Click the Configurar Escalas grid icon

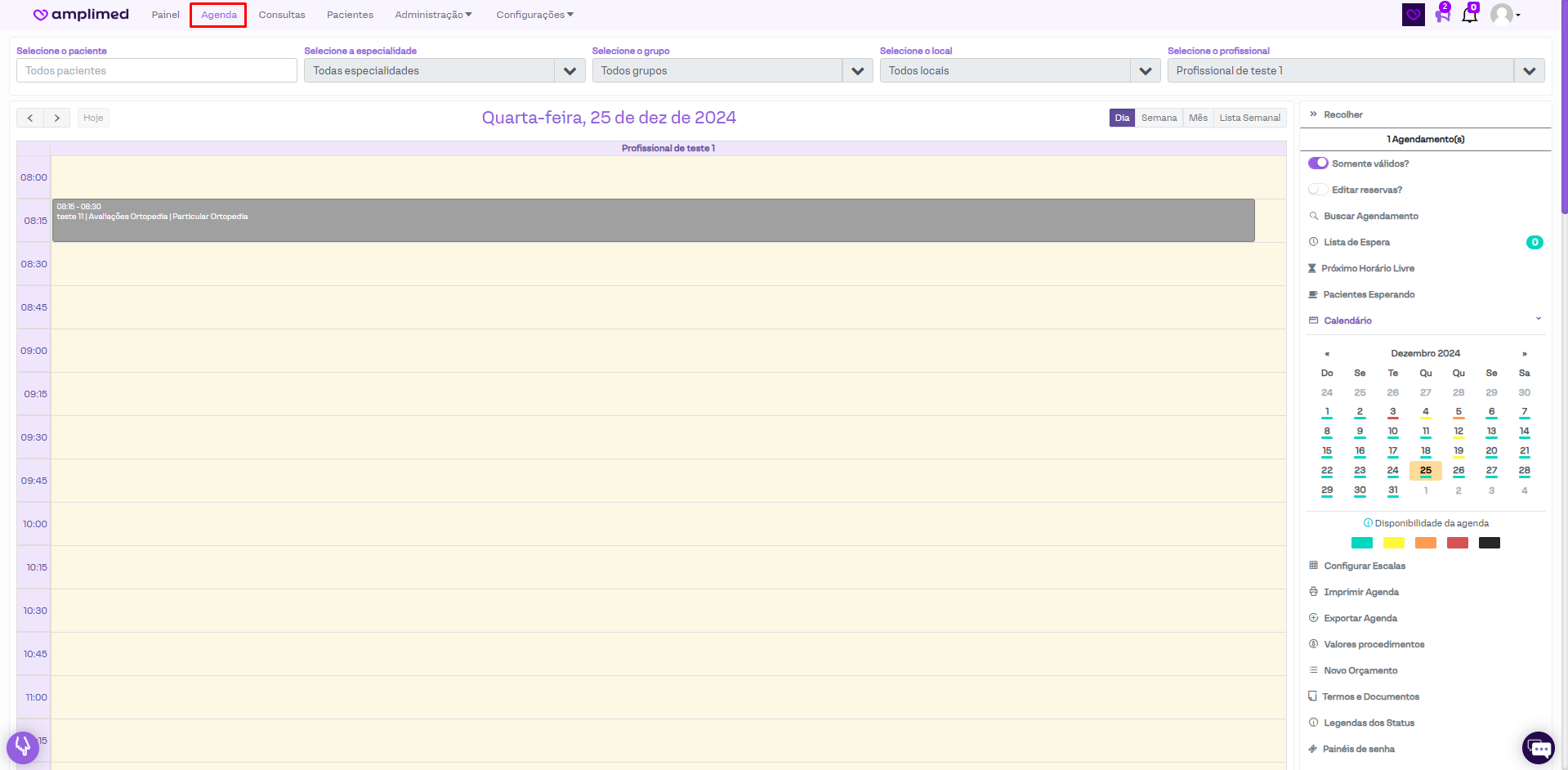pyautogui.click(x=1313, y=566)
